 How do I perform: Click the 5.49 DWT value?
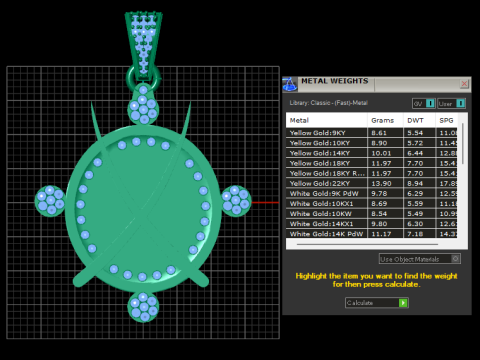(x=415, y=214)
